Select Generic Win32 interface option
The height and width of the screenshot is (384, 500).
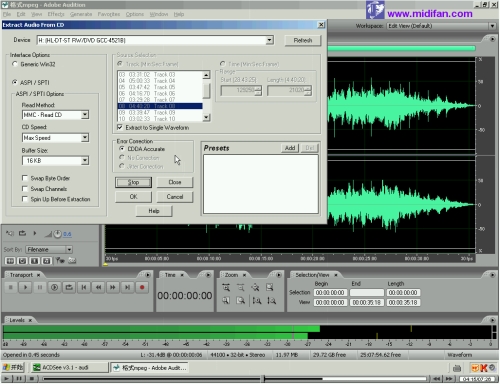(x=15, y=64)
